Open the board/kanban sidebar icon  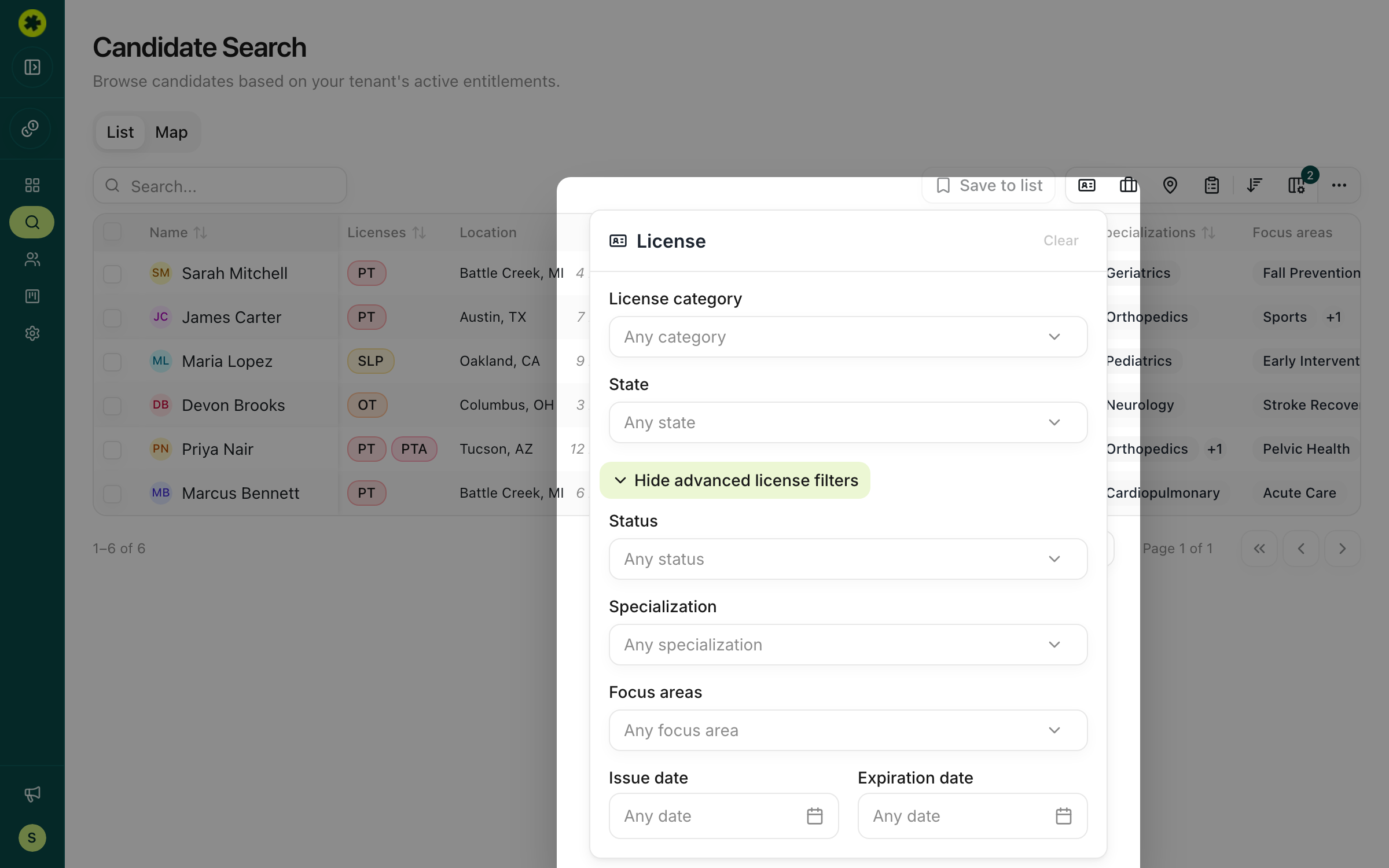click(x=32, y=296)
